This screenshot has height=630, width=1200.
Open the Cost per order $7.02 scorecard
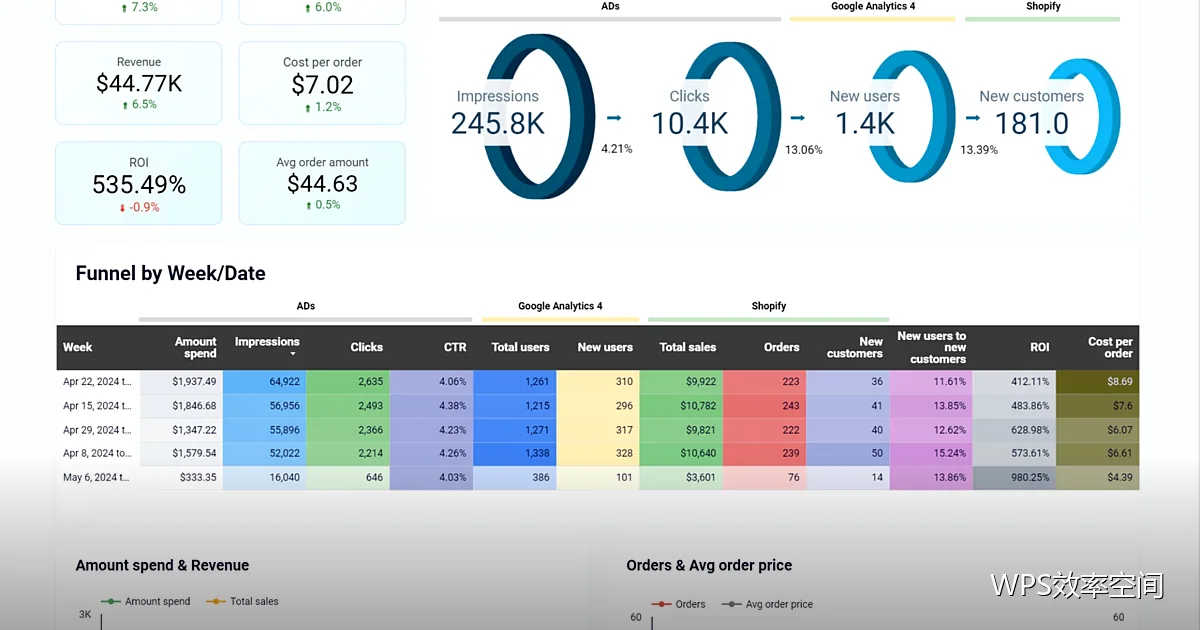click(322, 83)
